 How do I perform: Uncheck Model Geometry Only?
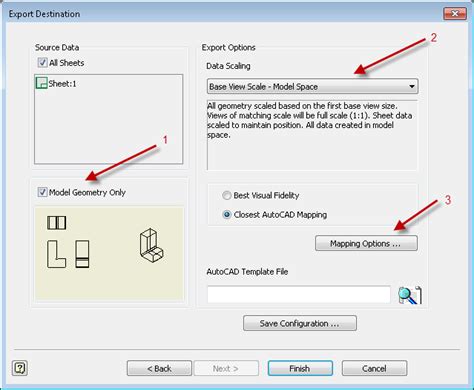[x=42, y=192]
